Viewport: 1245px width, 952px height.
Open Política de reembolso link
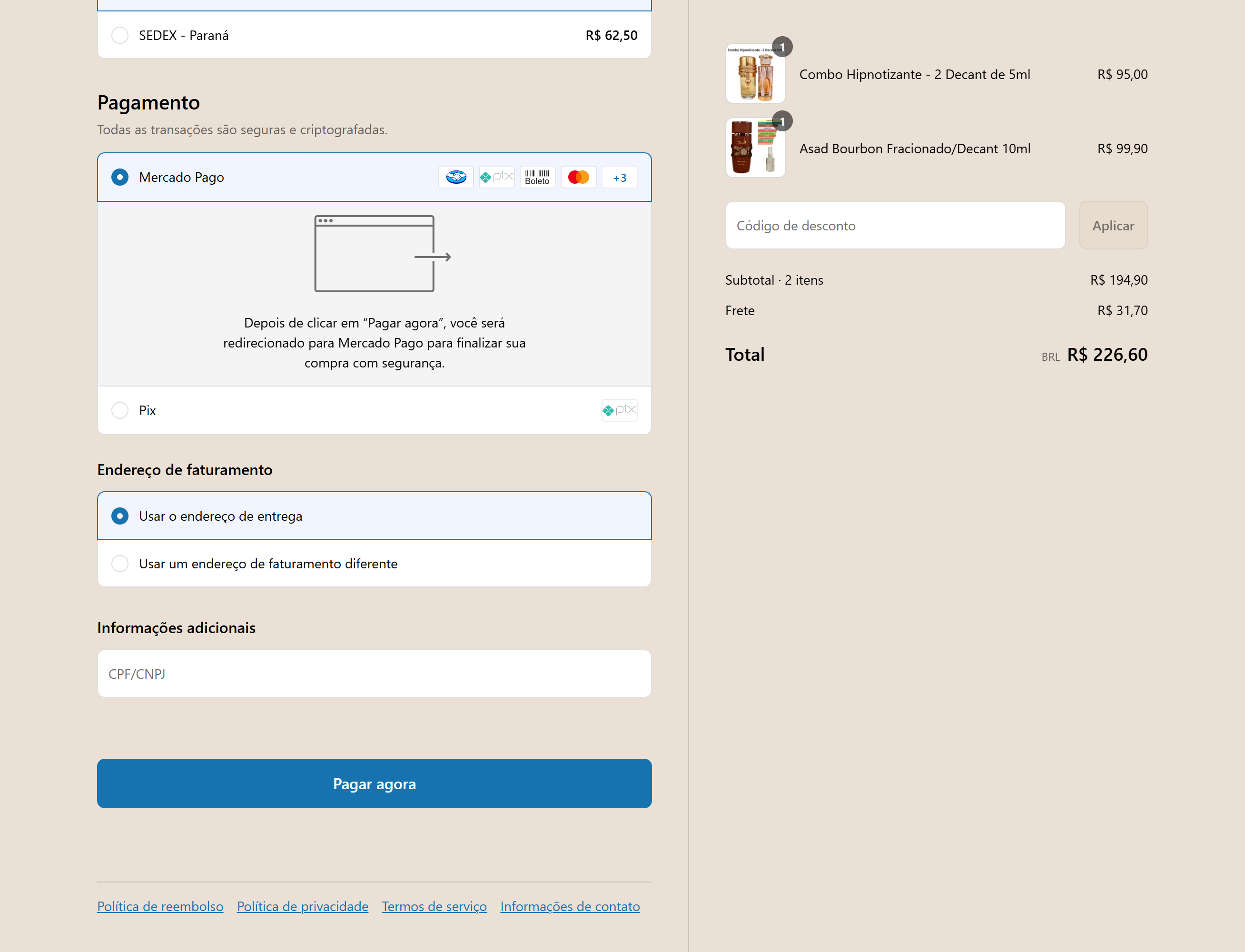[x=160, y=907]
